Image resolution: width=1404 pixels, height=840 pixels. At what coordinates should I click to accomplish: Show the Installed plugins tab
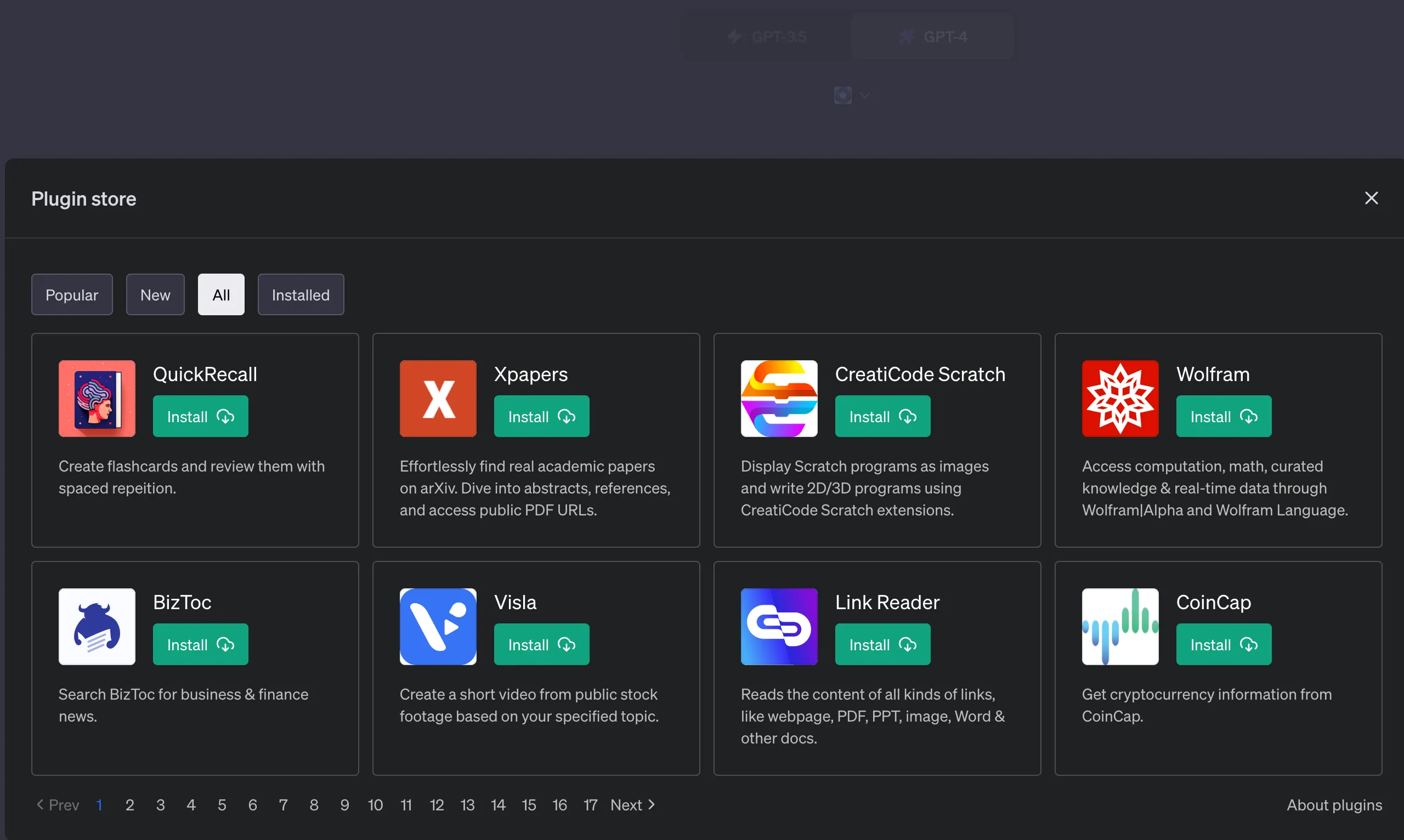click(x=301, y=295)
